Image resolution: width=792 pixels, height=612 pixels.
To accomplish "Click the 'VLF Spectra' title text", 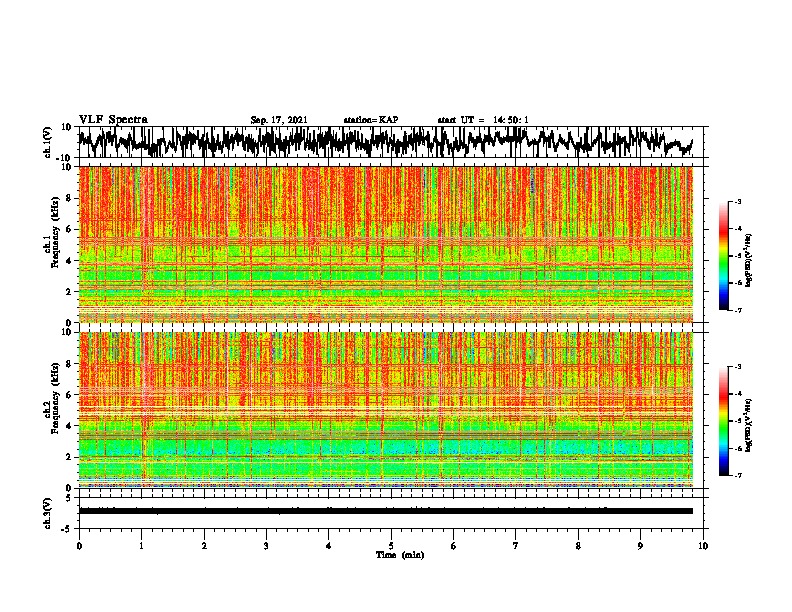I will 113,120.
